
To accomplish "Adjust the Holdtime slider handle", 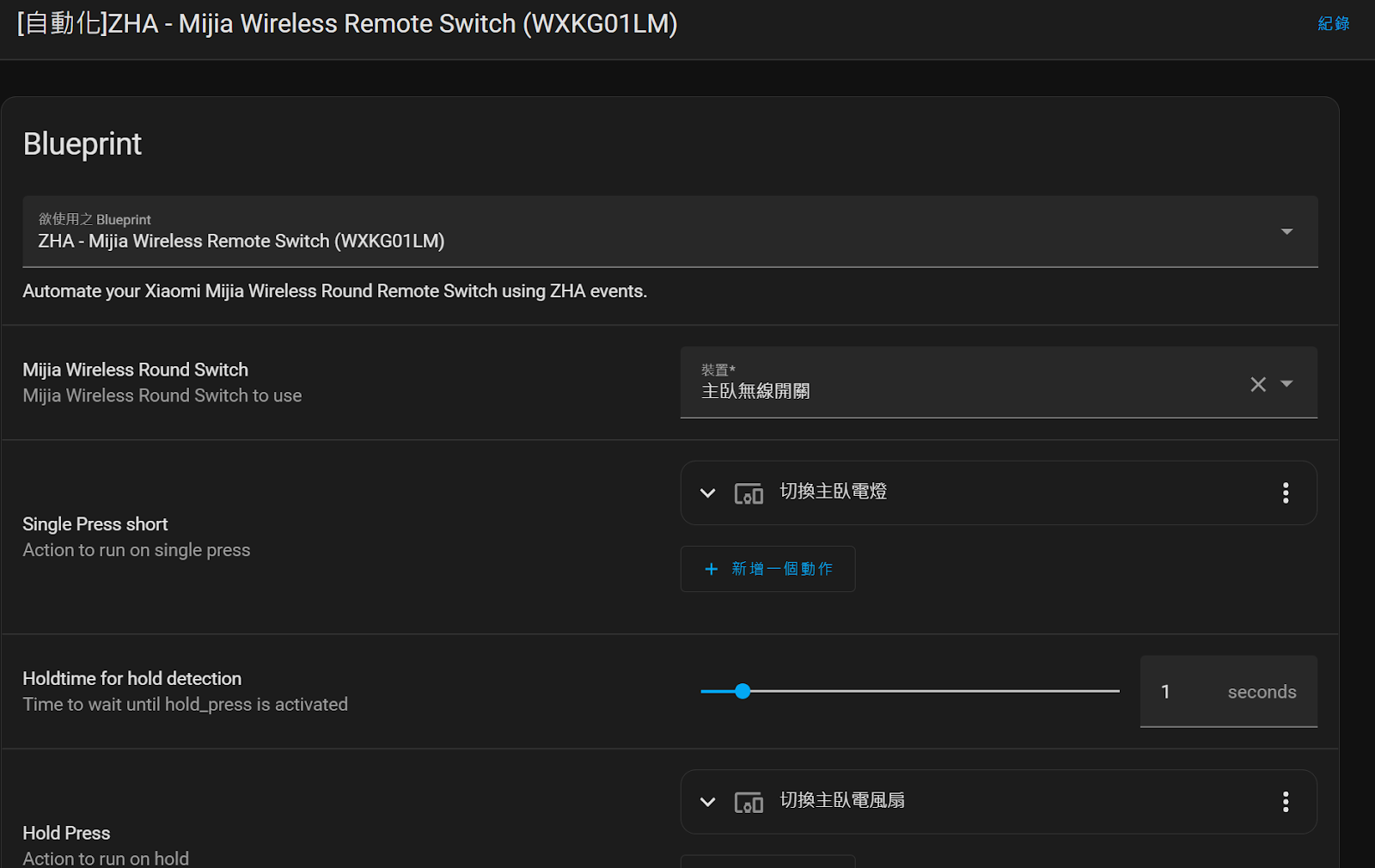I will tap(742, 691).
